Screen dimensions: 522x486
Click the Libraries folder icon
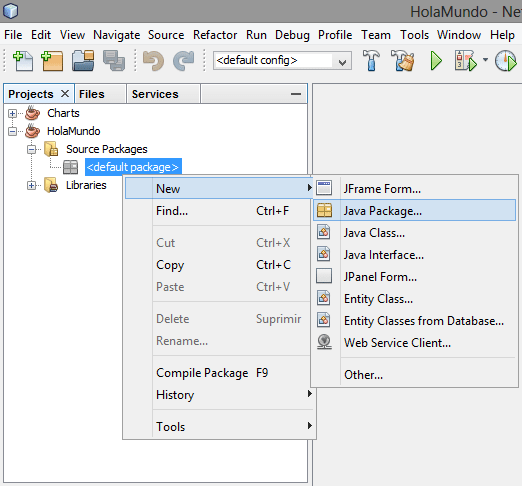(x=51, y=185)
